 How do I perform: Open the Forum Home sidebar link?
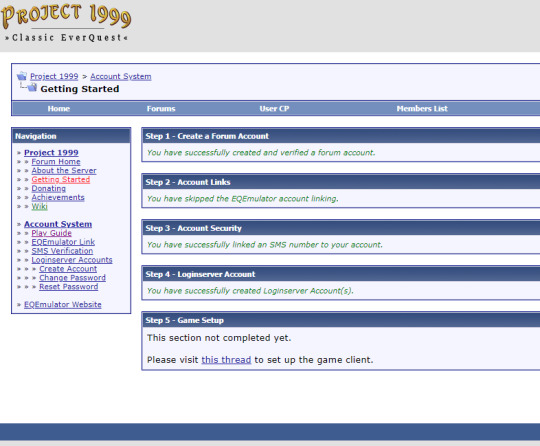(x=56, y=162)
